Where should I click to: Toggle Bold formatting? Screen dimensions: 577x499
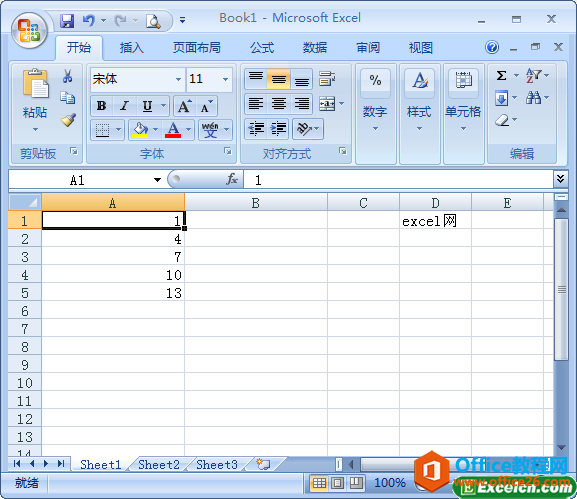[x=102, y=106]
